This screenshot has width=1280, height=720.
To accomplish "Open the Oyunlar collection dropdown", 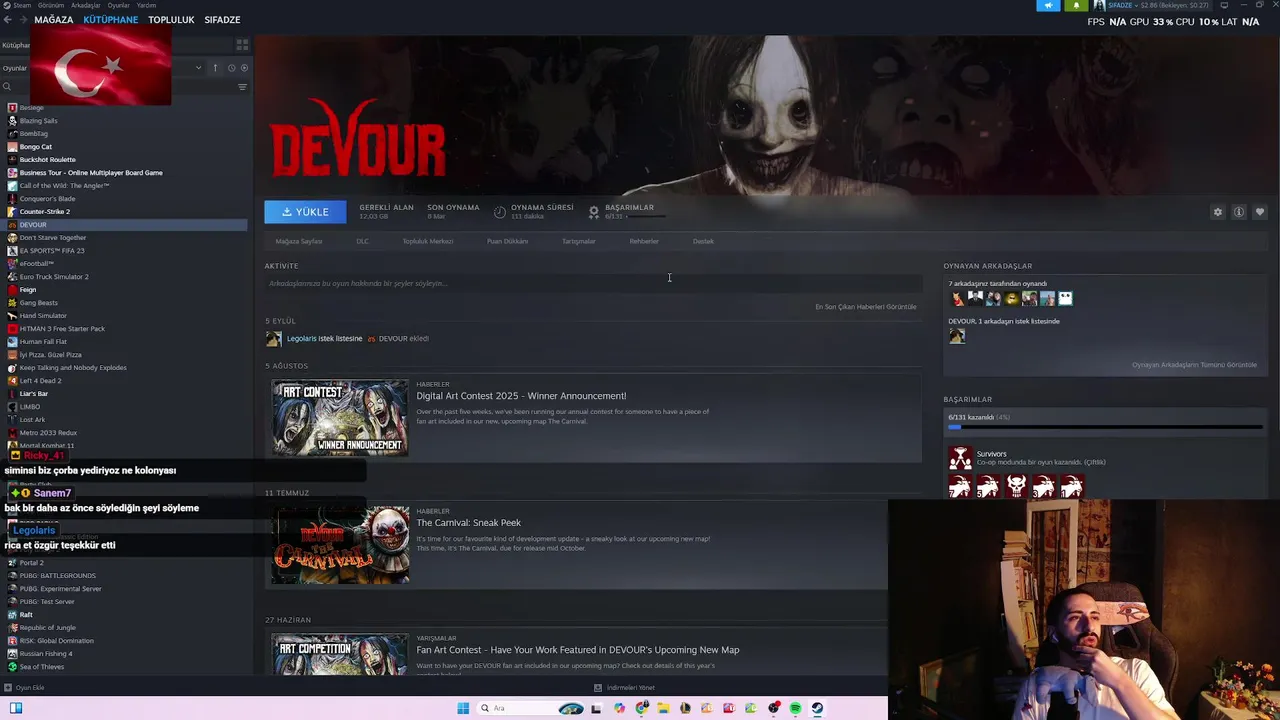I will click(103, 68).
